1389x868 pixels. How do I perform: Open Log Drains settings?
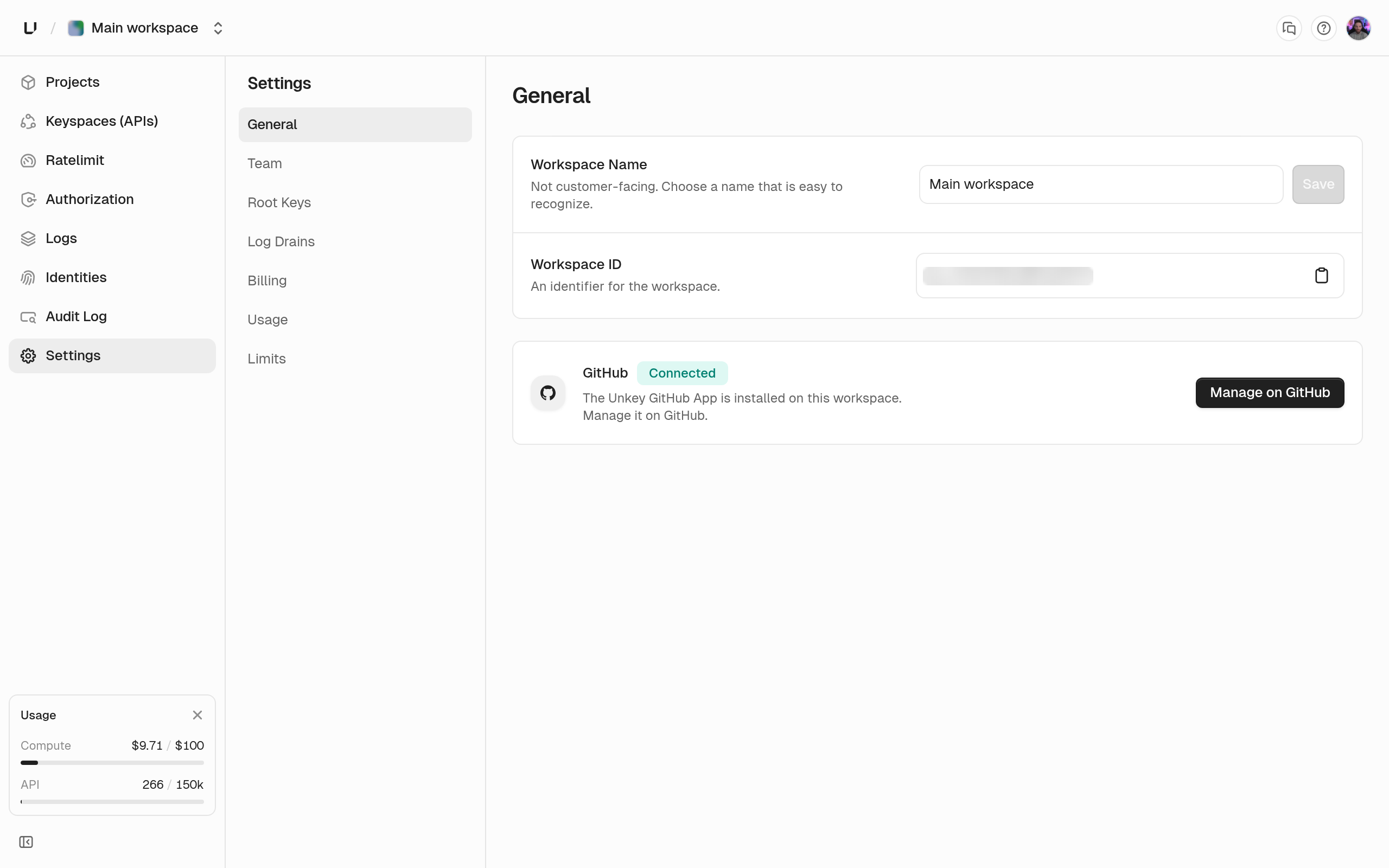(x=355, y=242)
